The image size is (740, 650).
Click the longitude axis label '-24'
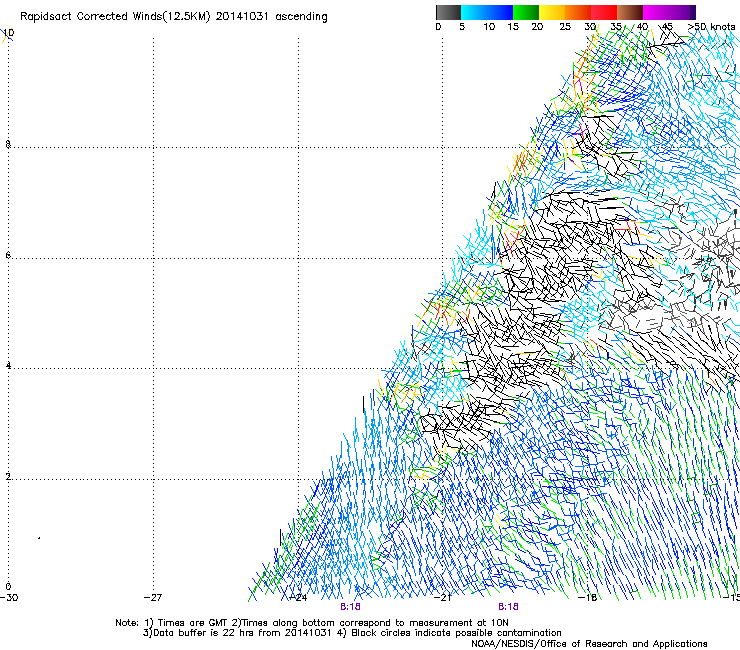click(x=298, y=598)
